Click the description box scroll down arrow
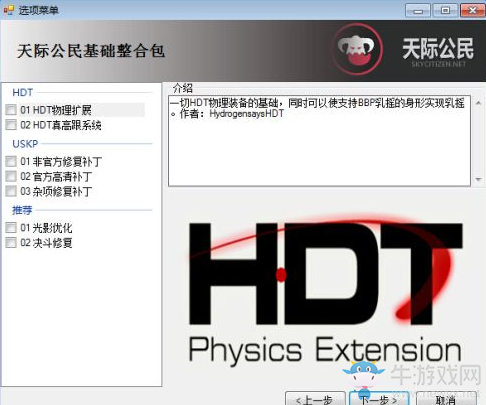 (x=478, y=179)
